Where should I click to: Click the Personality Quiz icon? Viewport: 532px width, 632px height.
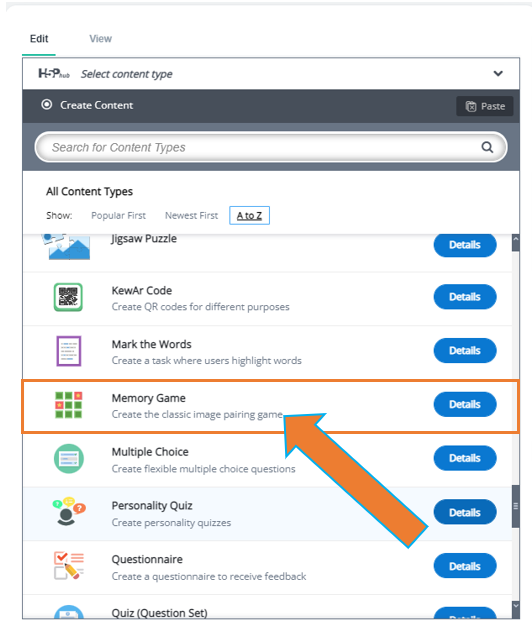click(x=69, y=511)
